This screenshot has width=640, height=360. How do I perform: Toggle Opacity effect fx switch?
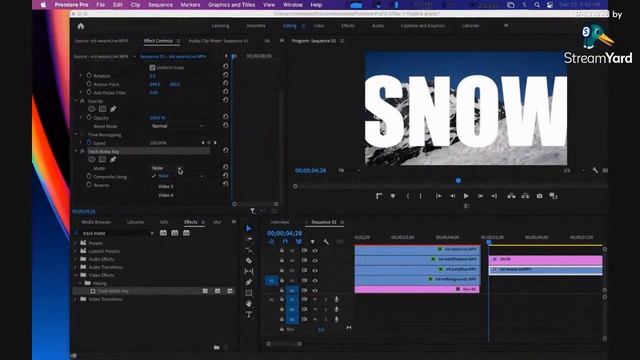pyautogui.click(x=82, y=101)
